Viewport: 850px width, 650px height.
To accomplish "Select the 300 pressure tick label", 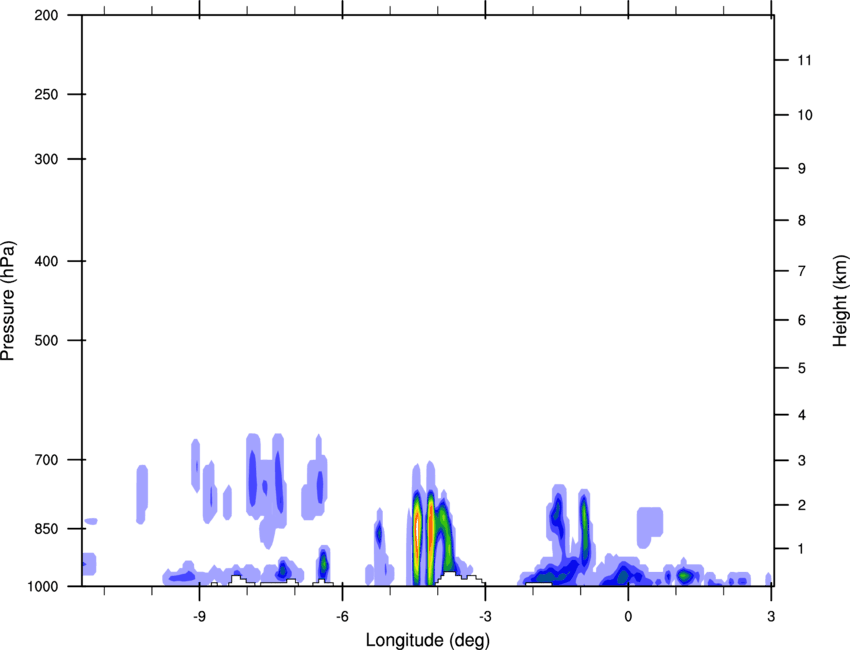I will pyautogui.click(x=46, y=159).
